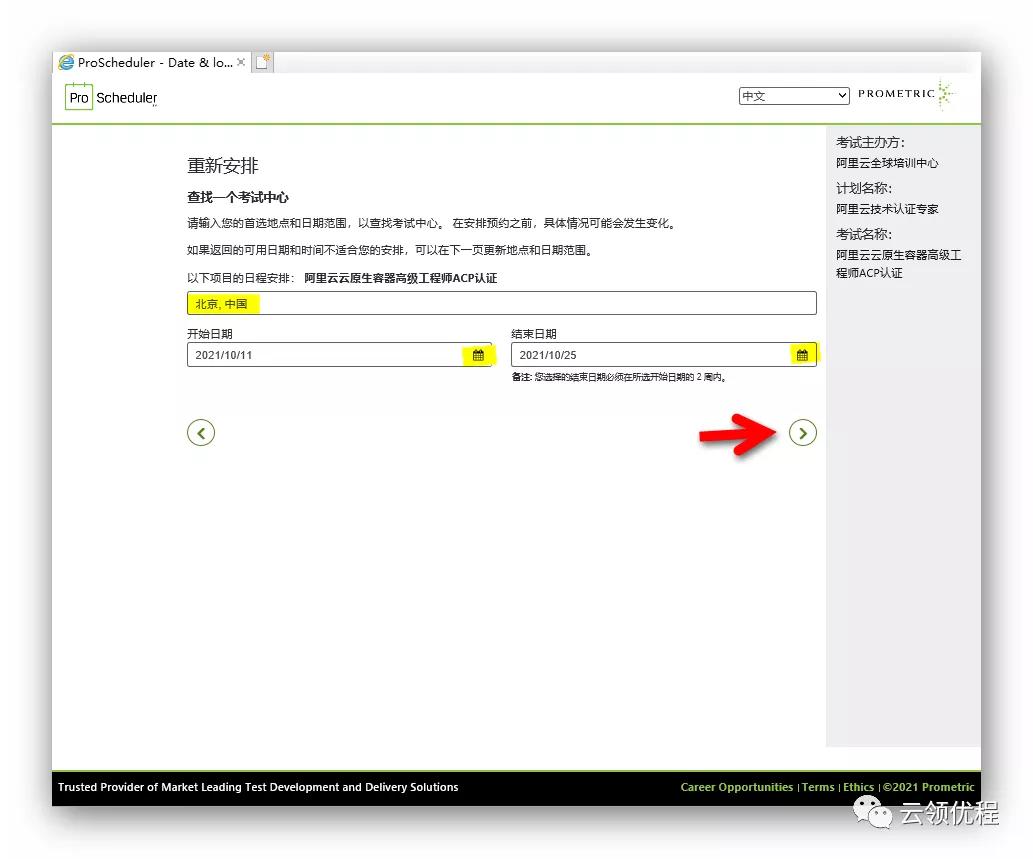Click the Internet Explorer favicon on the tab
The height and width of the screenshot is (859, 1033).
(66, 61)
